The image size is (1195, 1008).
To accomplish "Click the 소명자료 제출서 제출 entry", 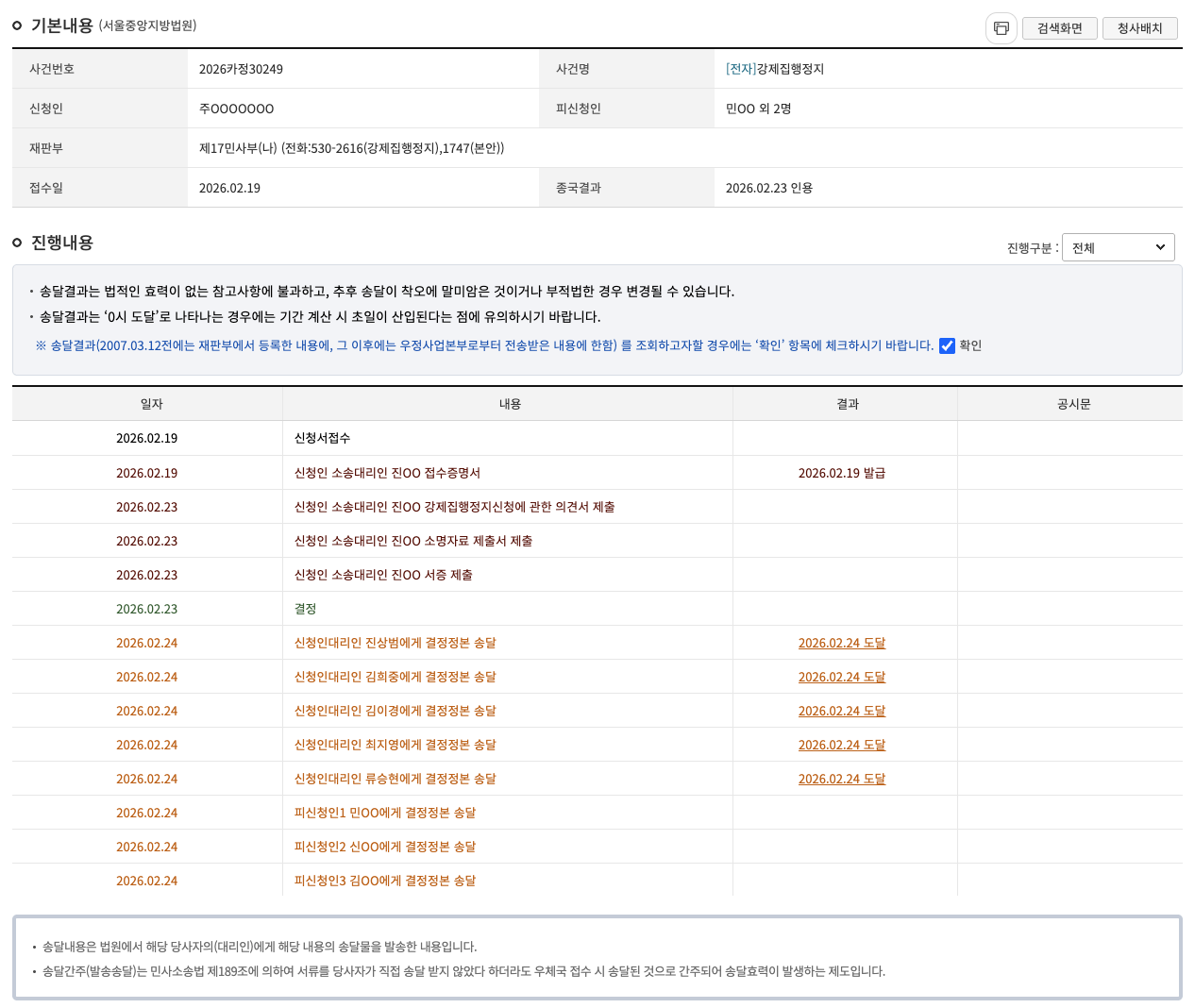I will (x=412, y=541).
